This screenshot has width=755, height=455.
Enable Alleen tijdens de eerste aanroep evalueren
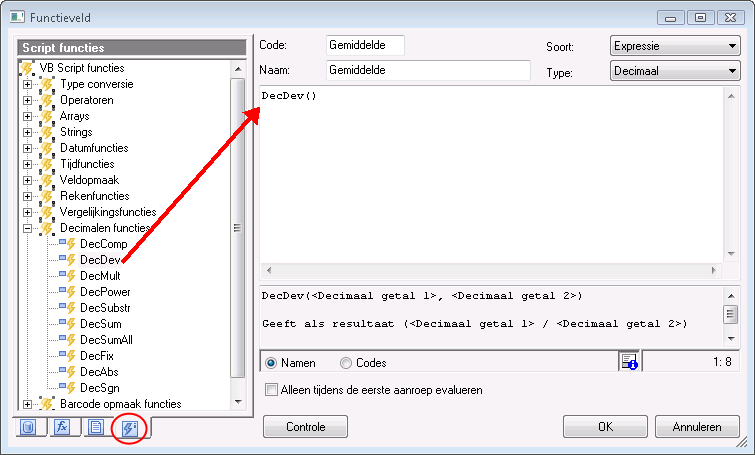(272, 390)
